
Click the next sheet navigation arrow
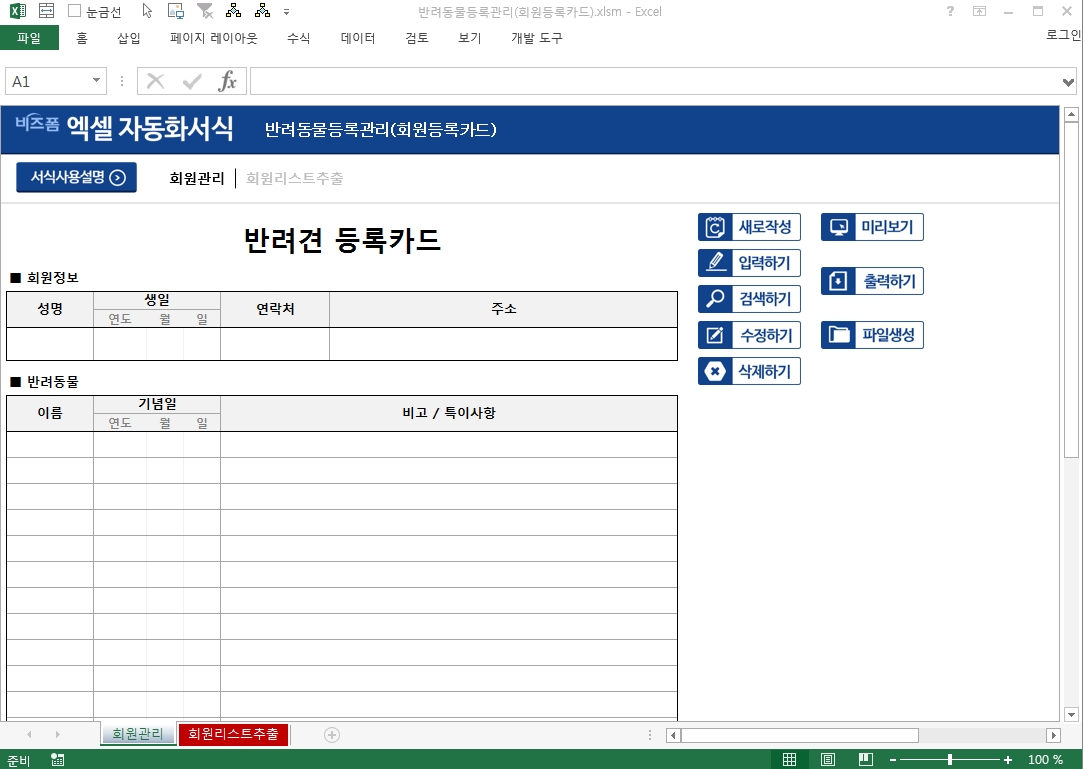coord(57,734)
